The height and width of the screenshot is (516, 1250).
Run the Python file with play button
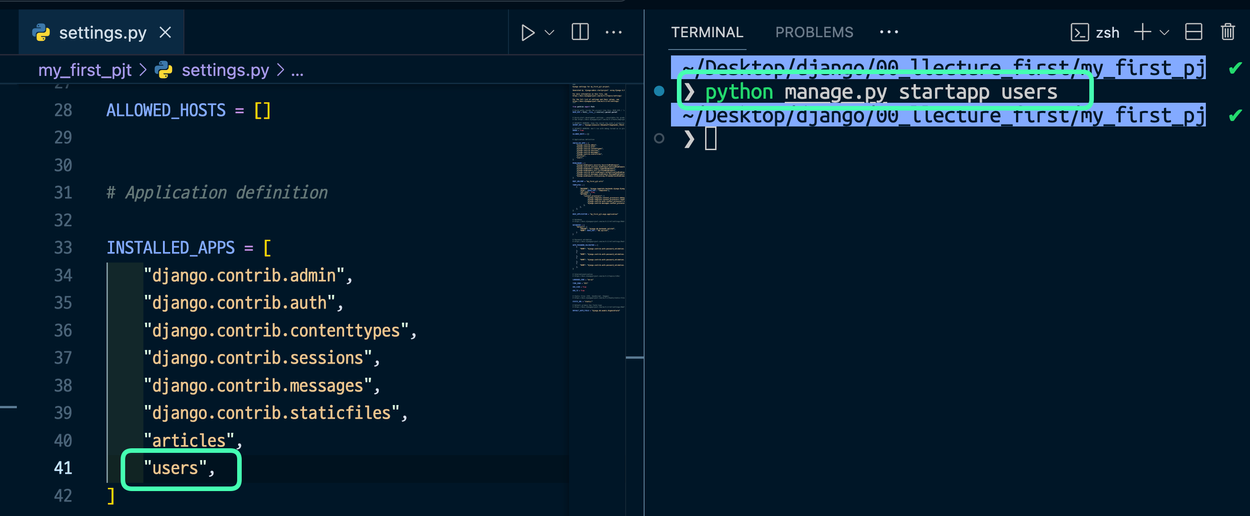point(527,33)
